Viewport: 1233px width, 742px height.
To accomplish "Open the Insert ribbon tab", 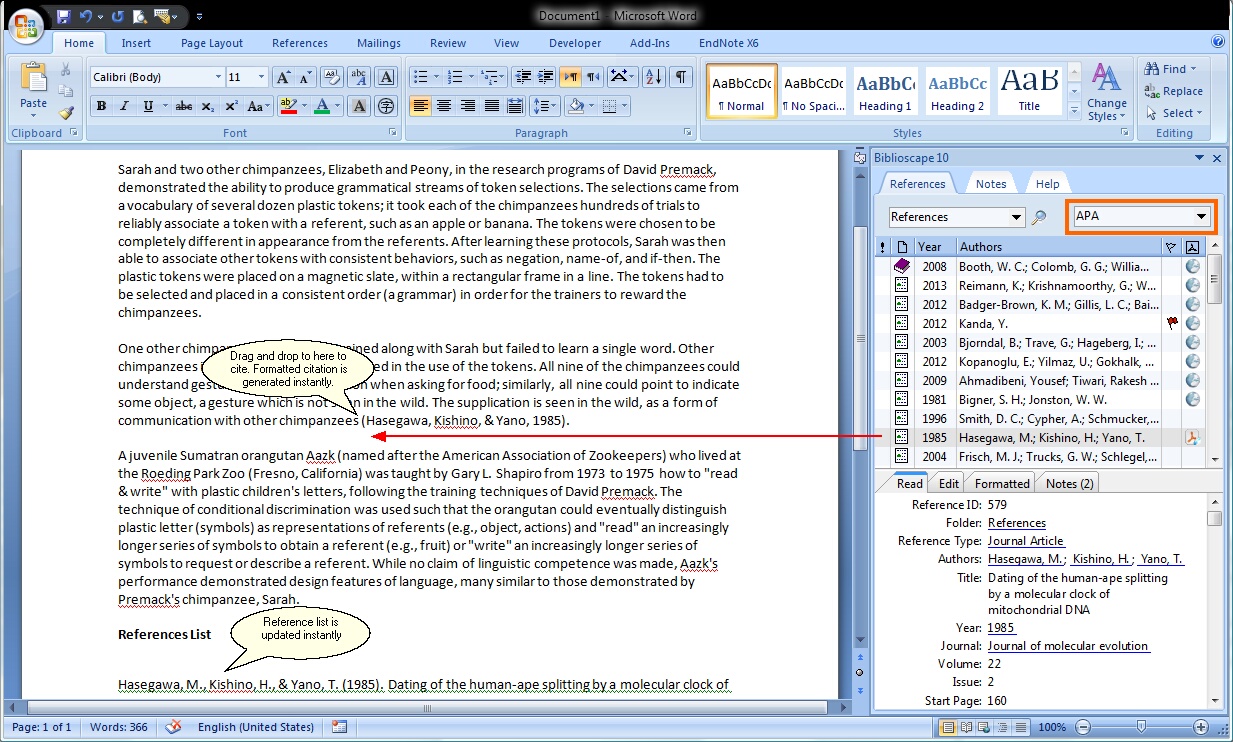I will (x=136, y=43).
